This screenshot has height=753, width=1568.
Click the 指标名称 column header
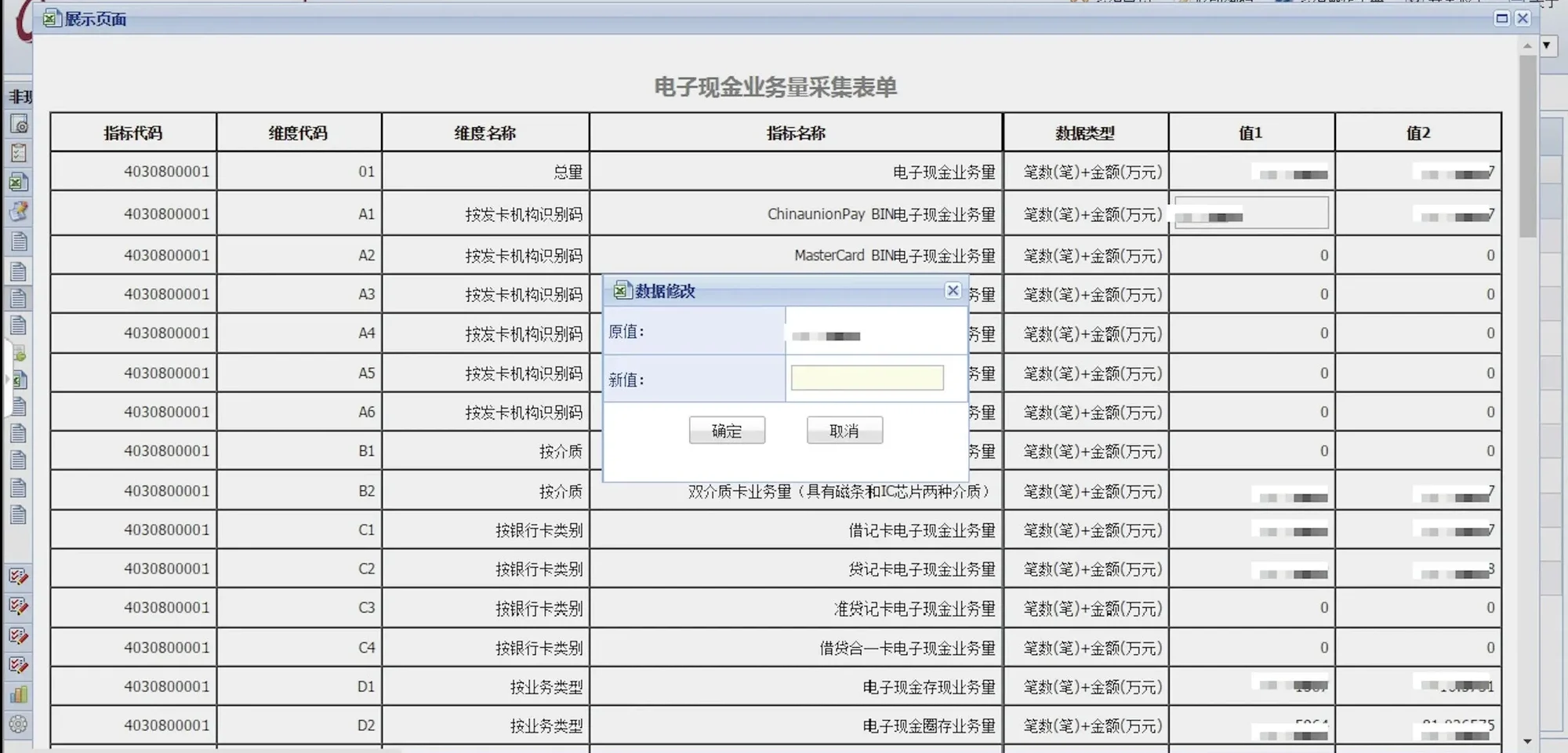tap(796, 133)
